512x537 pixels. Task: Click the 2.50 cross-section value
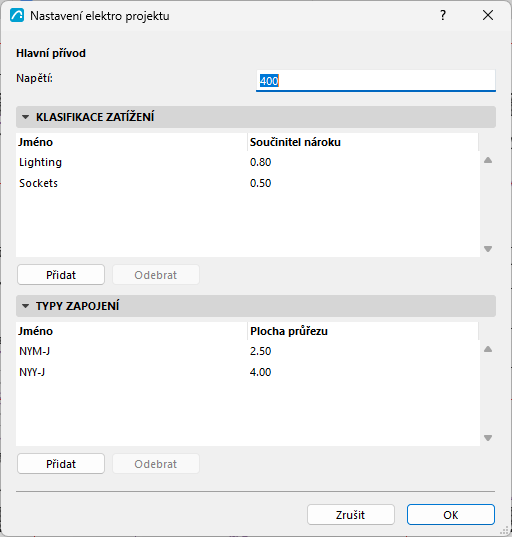(x=261, y=351)
